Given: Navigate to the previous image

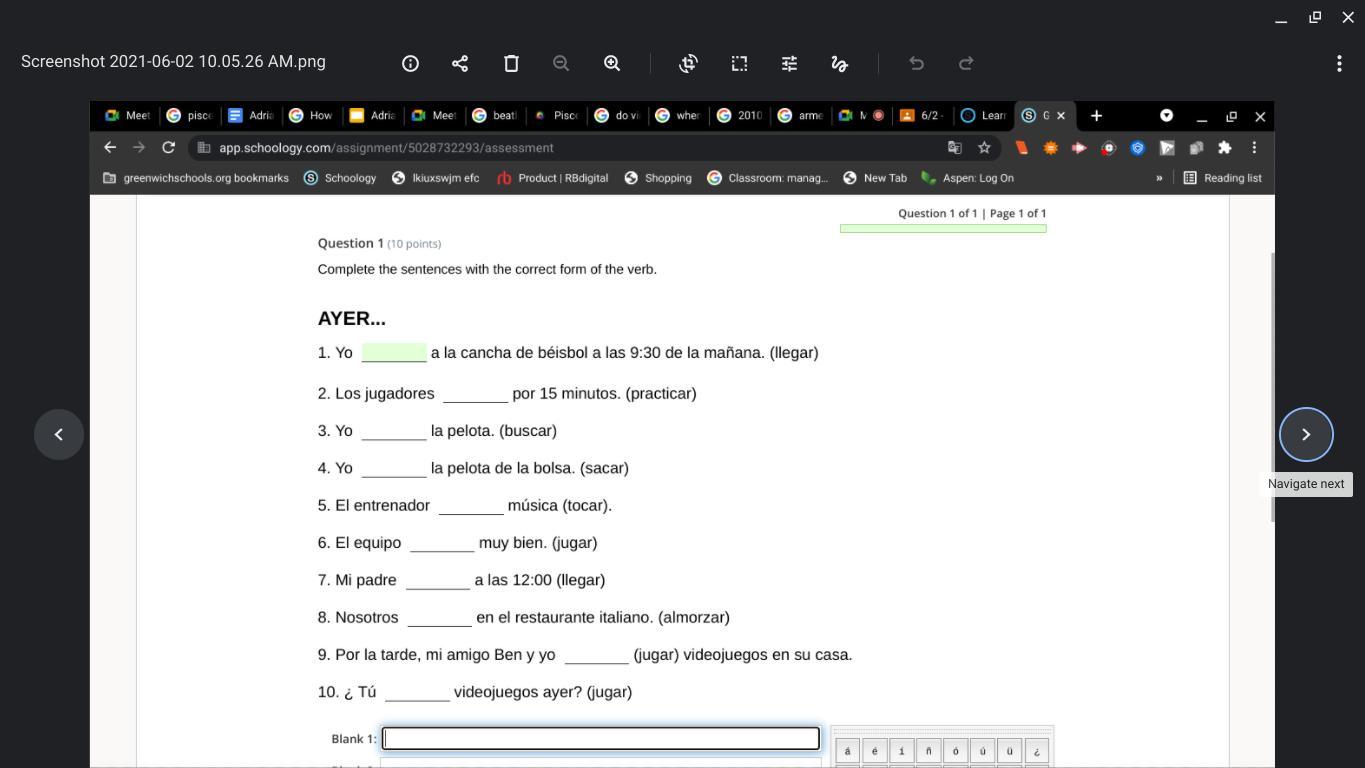Looking at the screenshot, I should point(59,434).
